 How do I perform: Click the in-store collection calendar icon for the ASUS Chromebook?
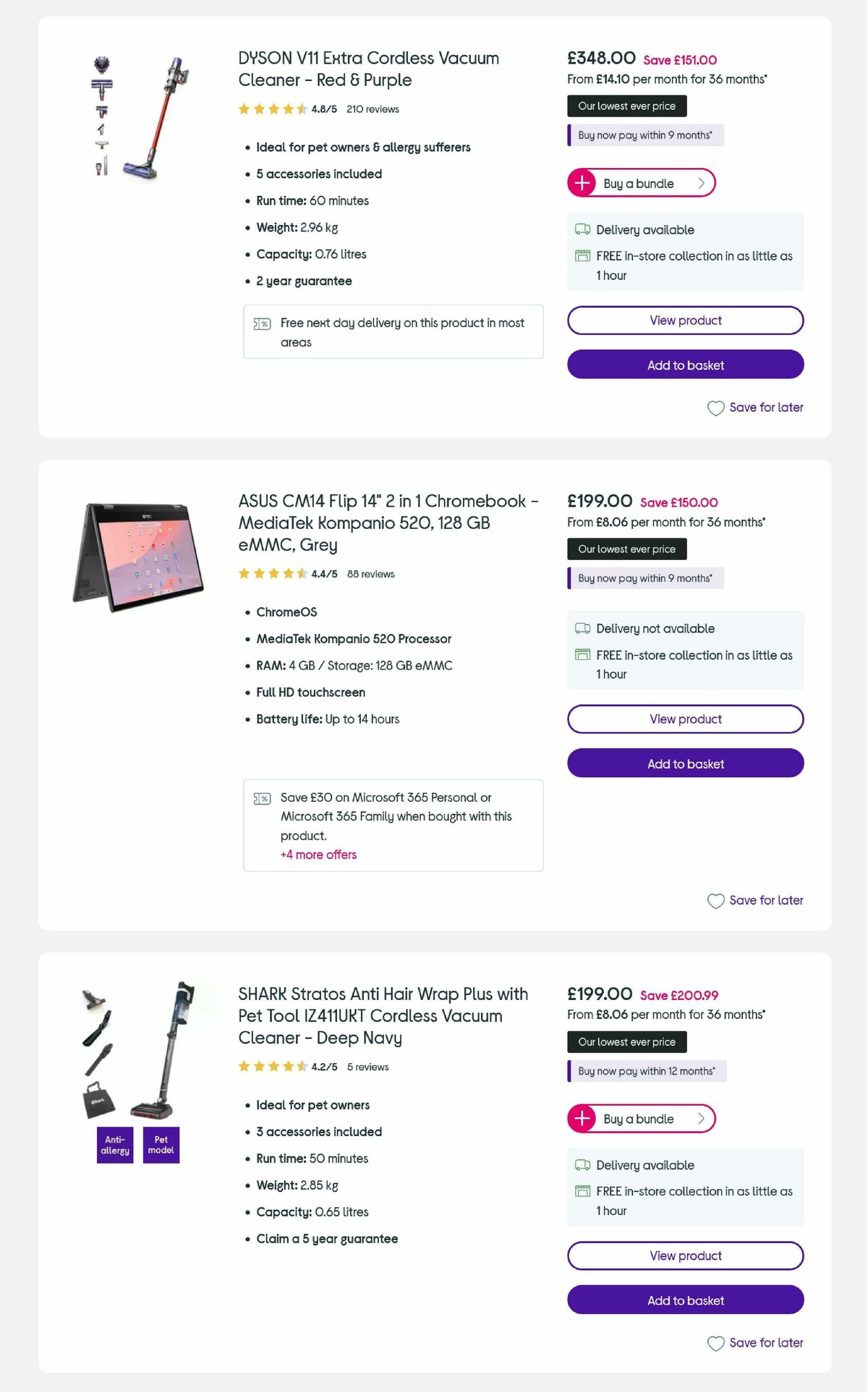coord(582,653)
